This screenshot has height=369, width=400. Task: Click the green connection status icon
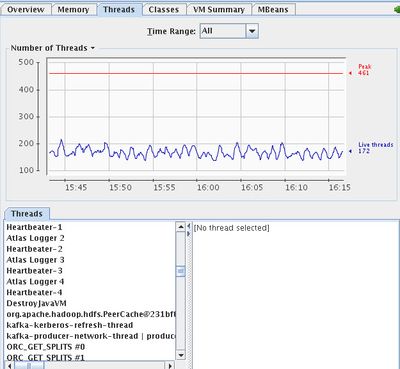[x=397, y=9]
